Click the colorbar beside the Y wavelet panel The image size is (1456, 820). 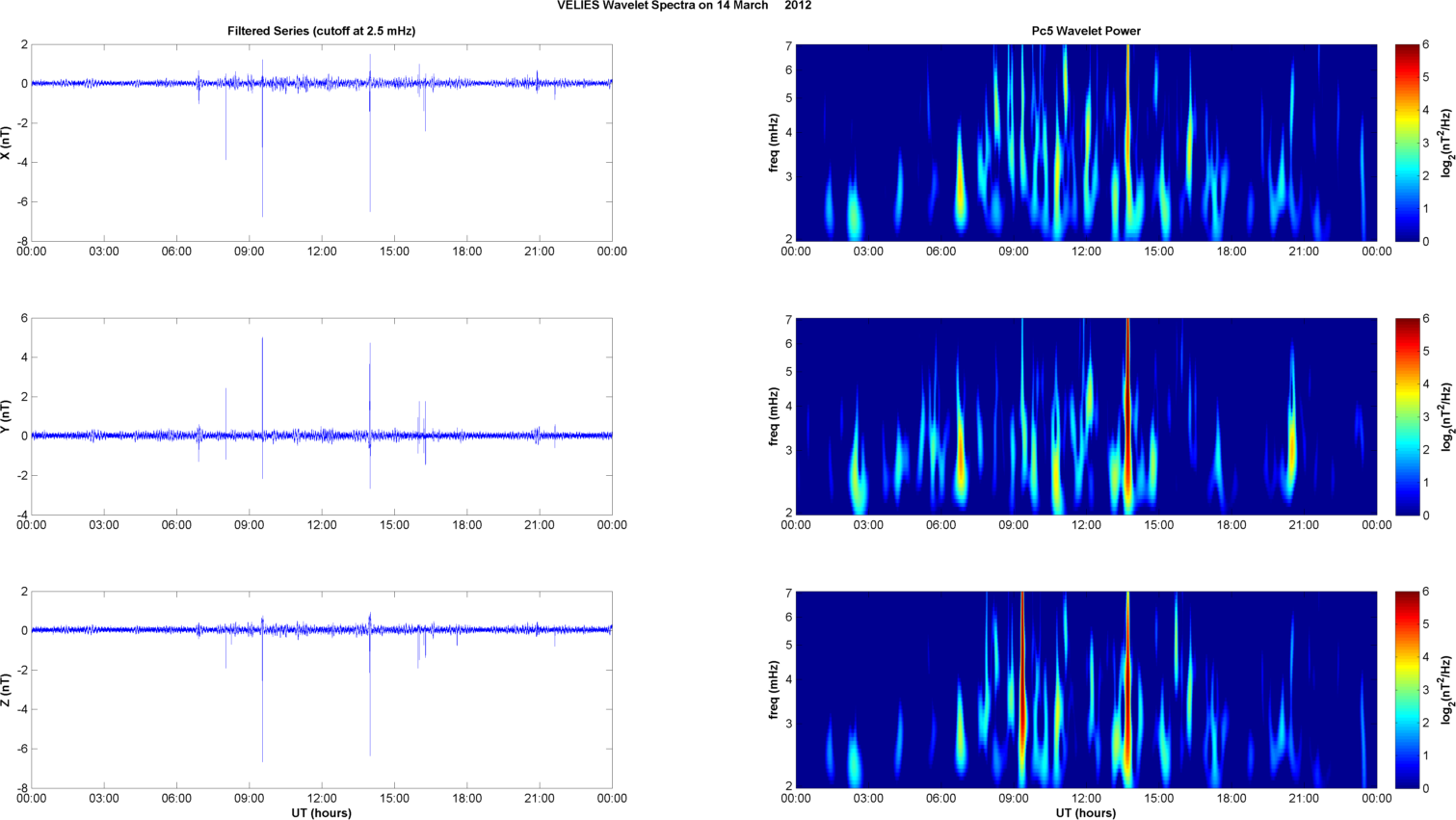pyautogui.click(x=1407, y=416)
